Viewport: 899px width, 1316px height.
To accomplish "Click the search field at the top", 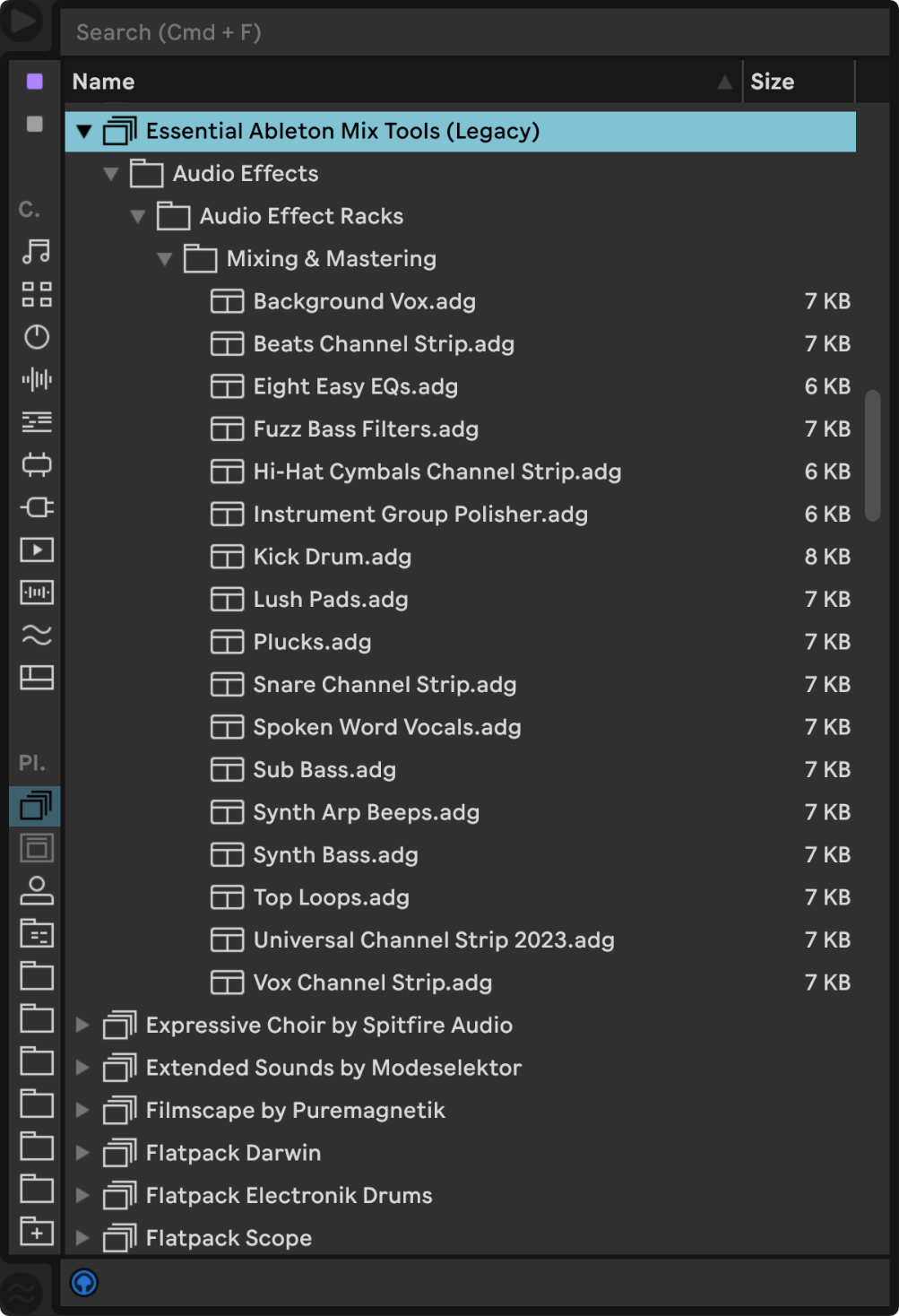I will point(359,32).
